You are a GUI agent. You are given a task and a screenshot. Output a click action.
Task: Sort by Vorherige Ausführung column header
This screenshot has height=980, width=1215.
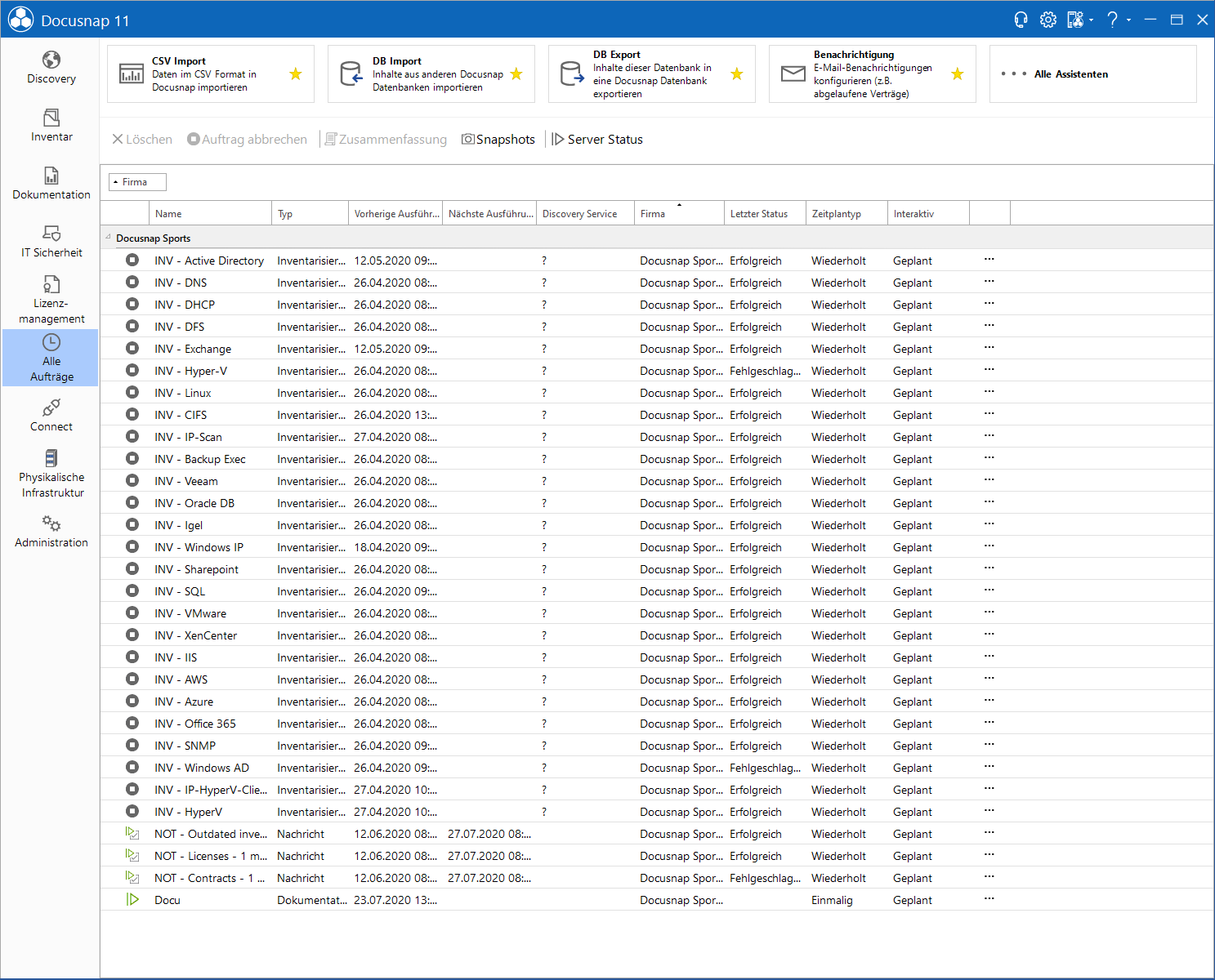[x=395, y=214]
